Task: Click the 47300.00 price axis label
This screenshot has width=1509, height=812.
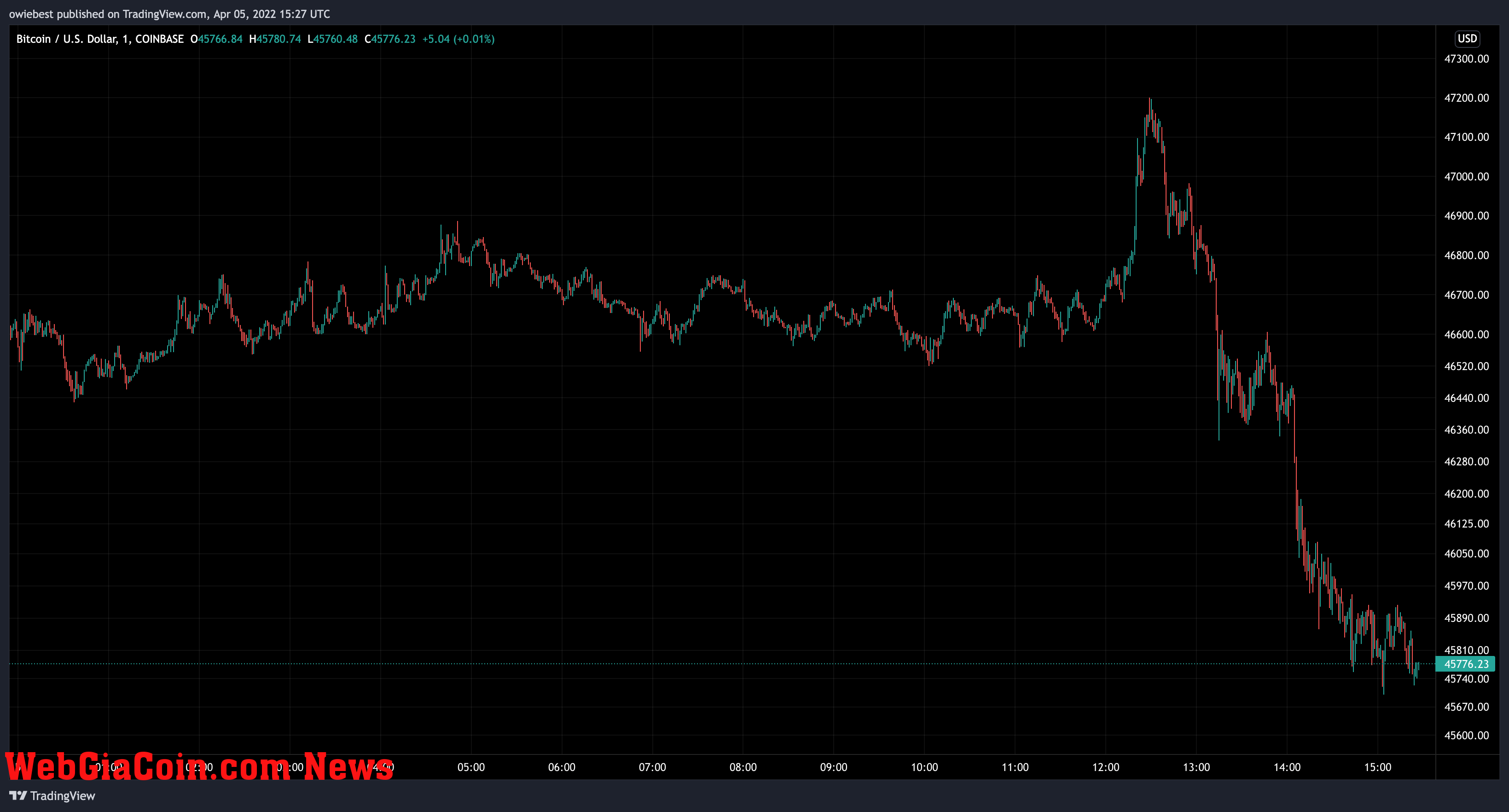Action: (1466, 58)
